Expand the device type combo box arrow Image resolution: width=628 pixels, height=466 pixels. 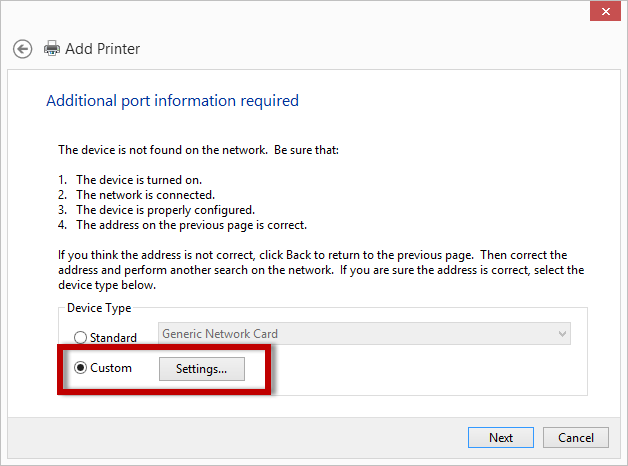[562, 334]
